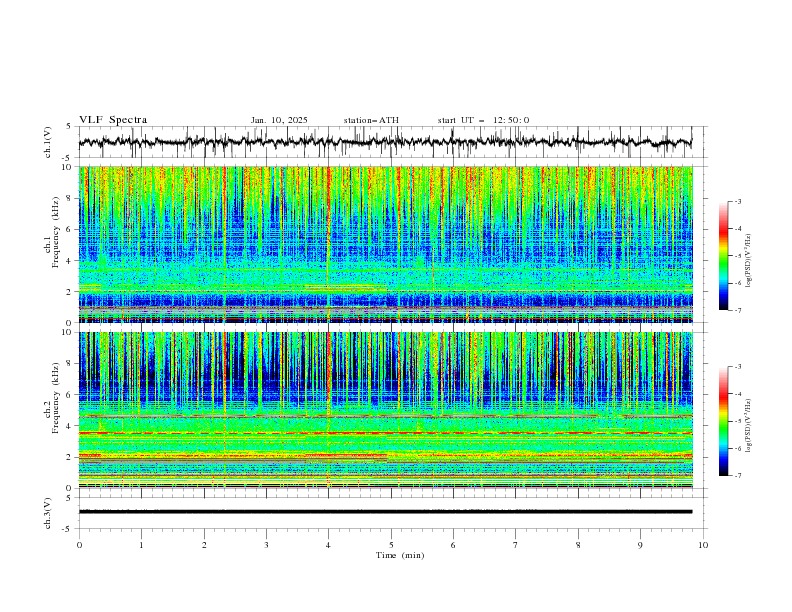Click the ch.1 voltage waveform trace
The width and height of the screenshot is (792, 612).
385,141
